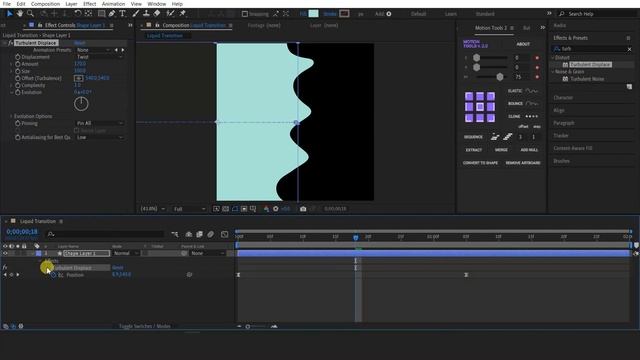Click the Stroke color swatch
Screen dimensions: 640x360
(344, 13)
